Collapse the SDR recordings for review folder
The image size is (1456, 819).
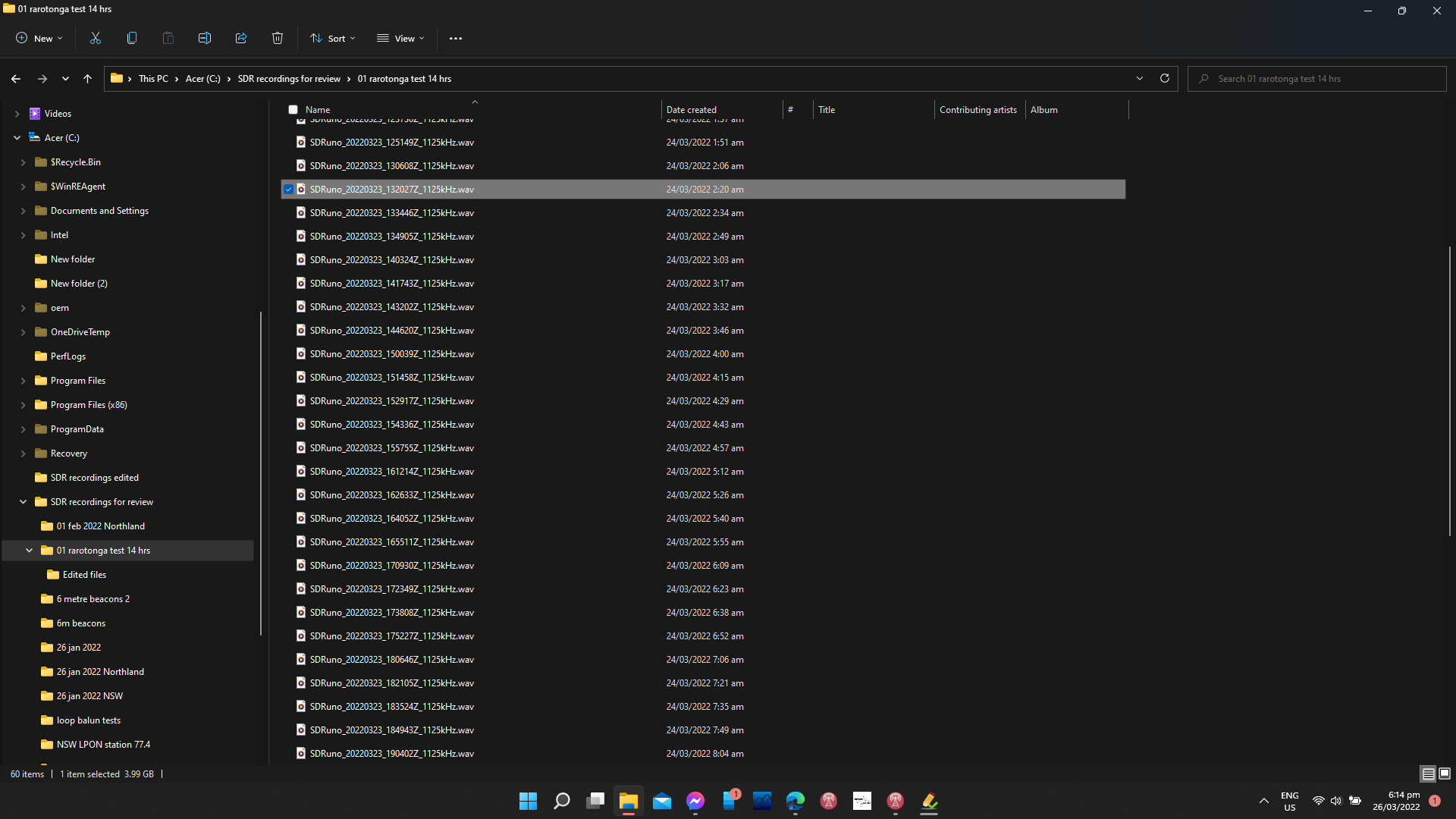(x=23, y=502)
